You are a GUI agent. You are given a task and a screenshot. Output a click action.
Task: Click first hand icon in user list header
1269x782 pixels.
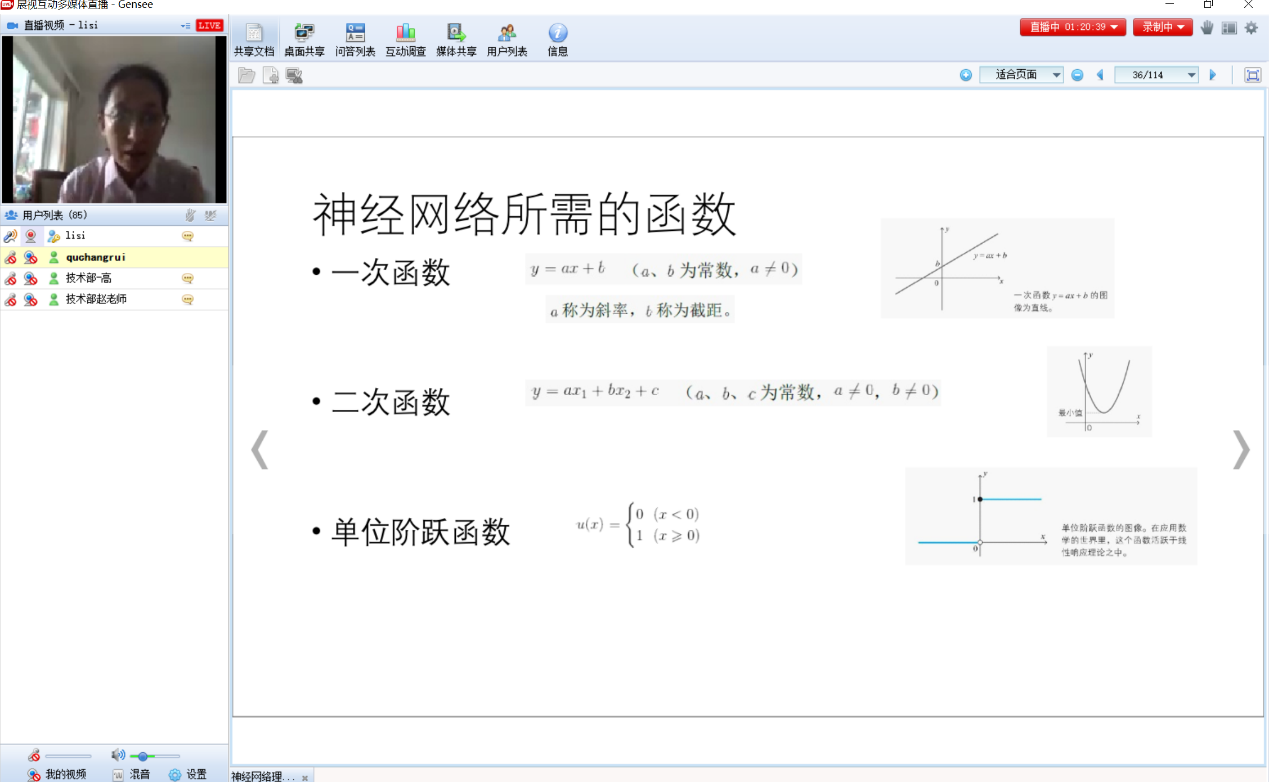tap(190, 215)
